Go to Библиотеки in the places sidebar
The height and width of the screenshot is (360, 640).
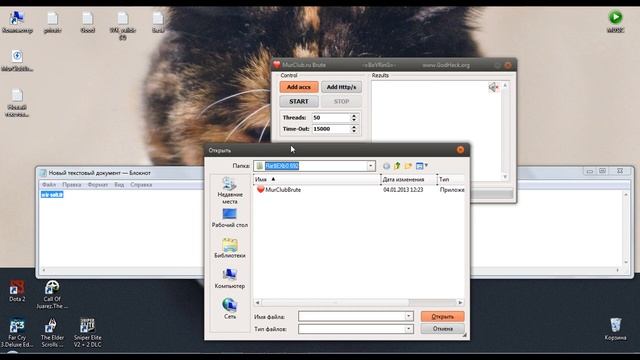[x=230, y=248]
